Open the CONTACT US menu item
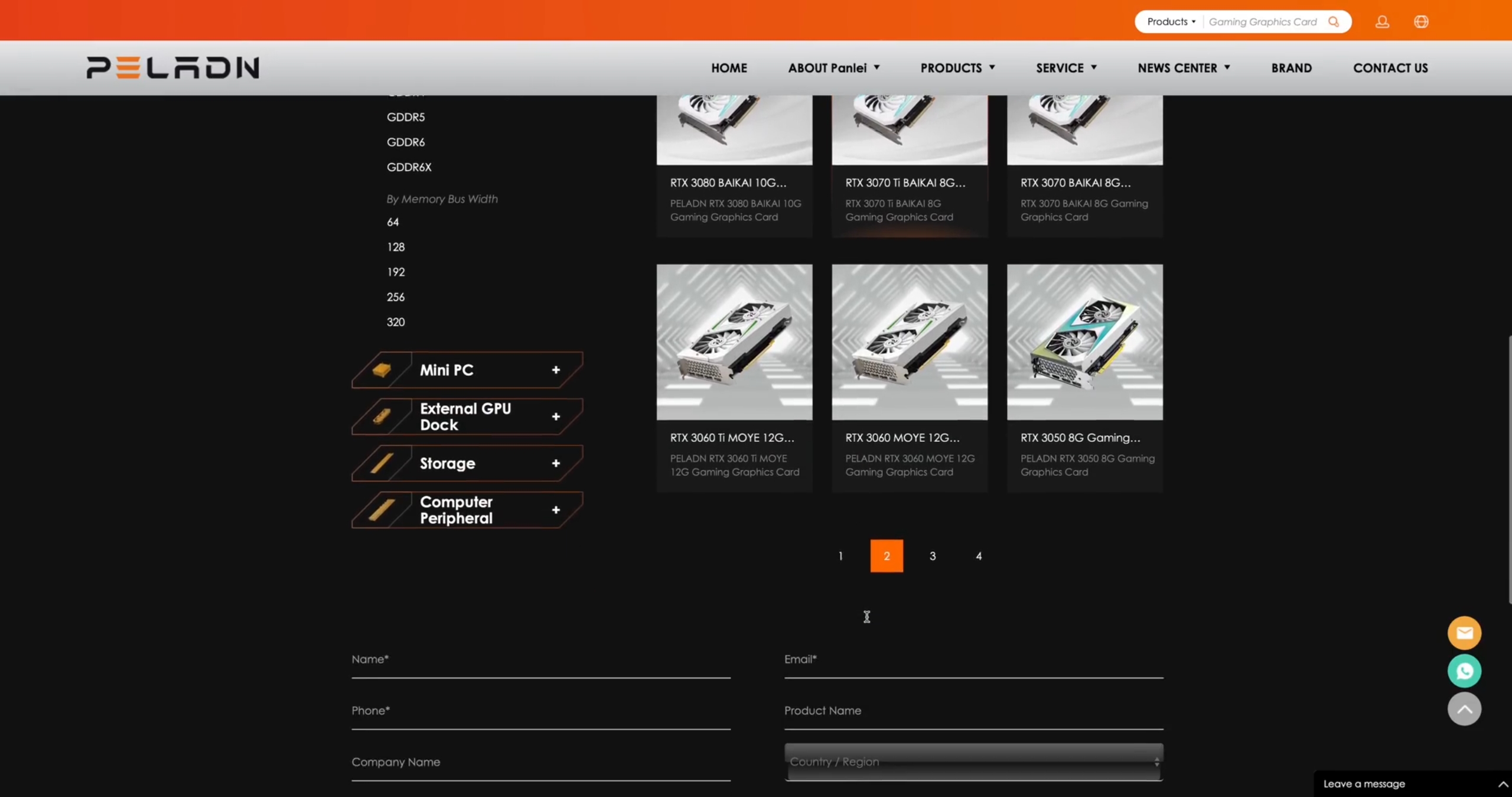The height and width of the screenshot is (797, 1512). (1390, 68)
